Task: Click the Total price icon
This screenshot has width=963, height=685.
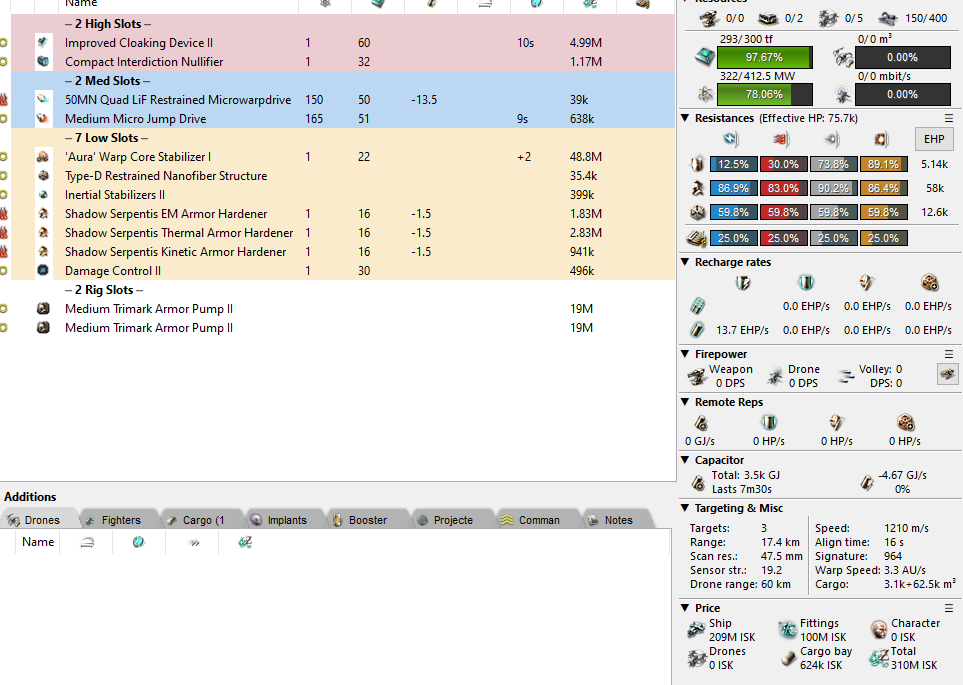Action: pos(878,658)
